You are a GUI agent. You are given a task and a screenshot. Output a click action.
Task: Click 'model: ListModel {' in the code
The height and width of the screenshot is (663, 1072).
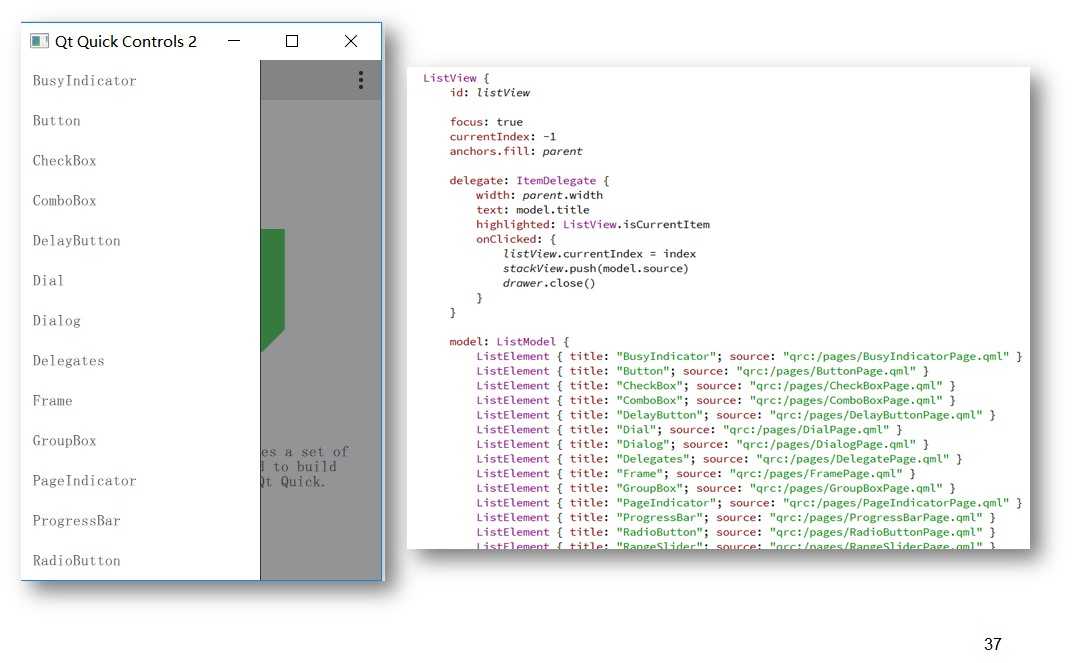pos(509,342)
